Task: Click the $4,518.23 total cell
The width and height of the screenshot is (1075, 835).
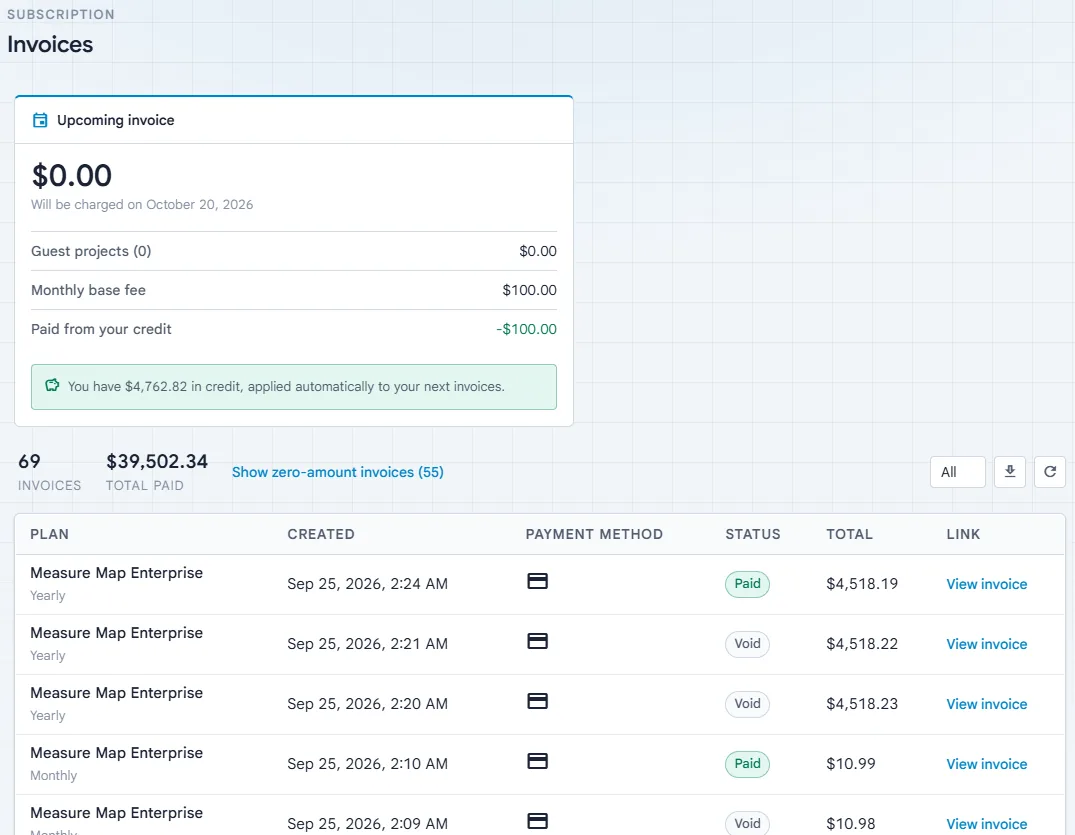Action: click(x=862, y=704)
